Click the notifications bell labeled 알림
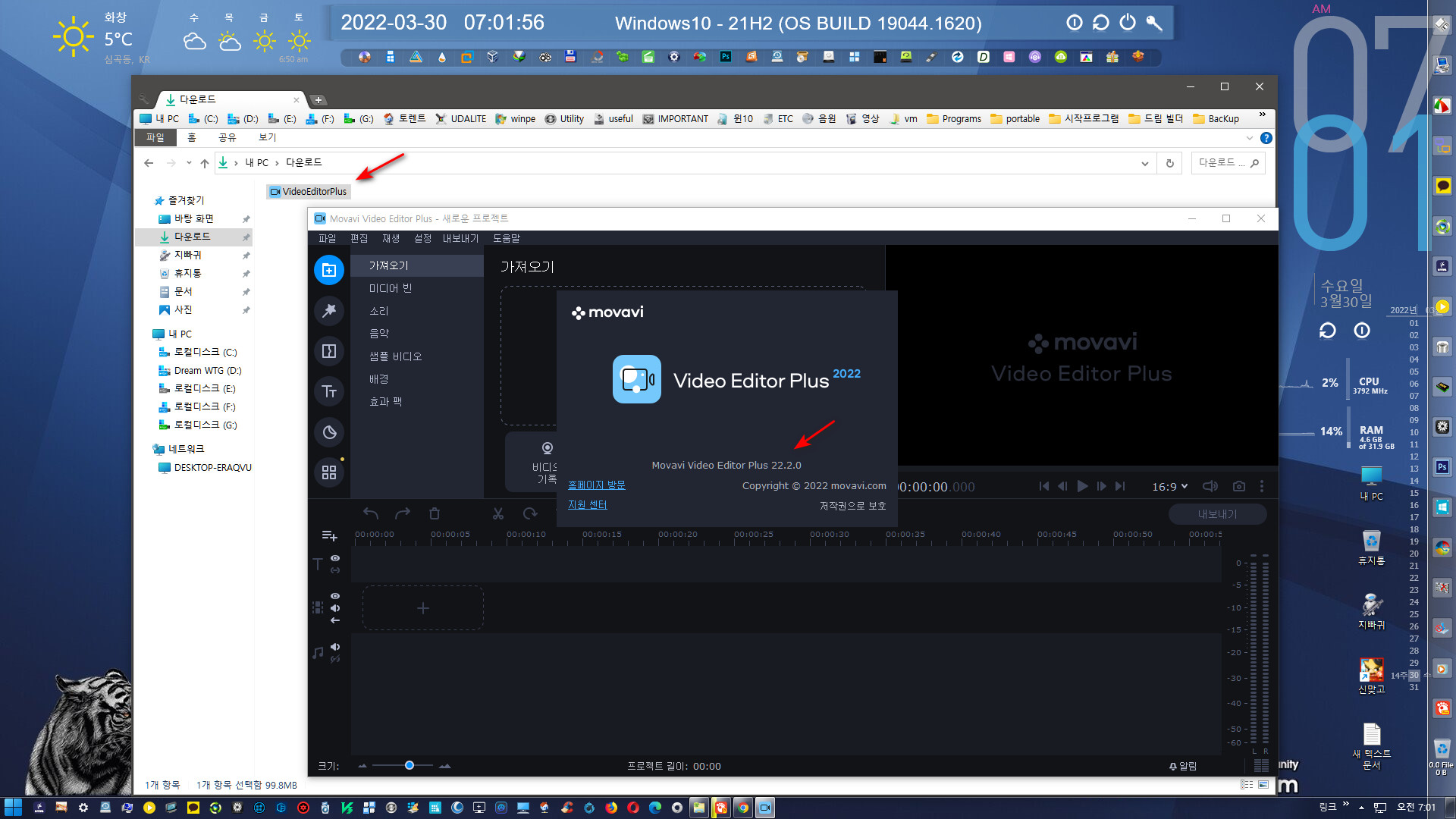The image size is (1456, 819). pyautogui.click(x=1183, y=766)
